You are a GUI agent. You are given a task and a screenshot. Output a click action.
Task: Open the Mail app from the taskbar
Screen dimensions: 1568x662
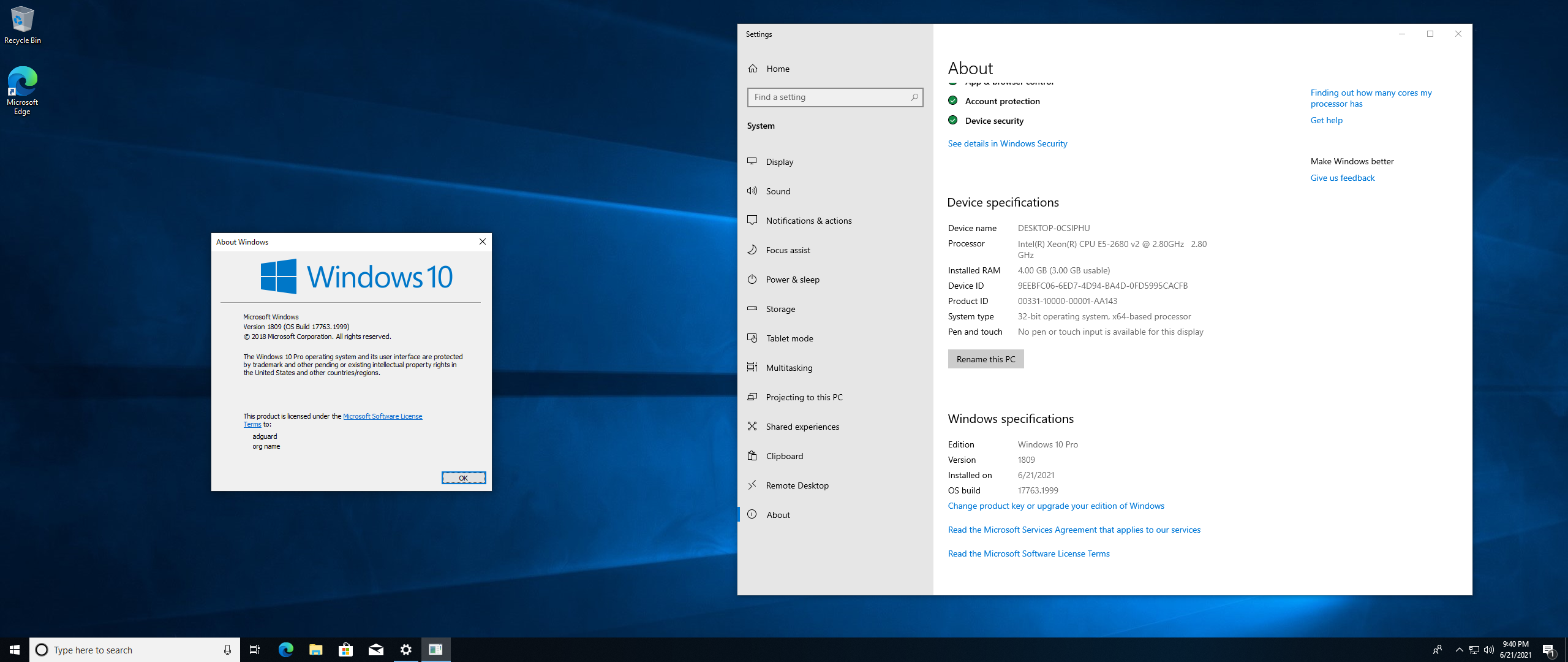(x=375, y=650)
